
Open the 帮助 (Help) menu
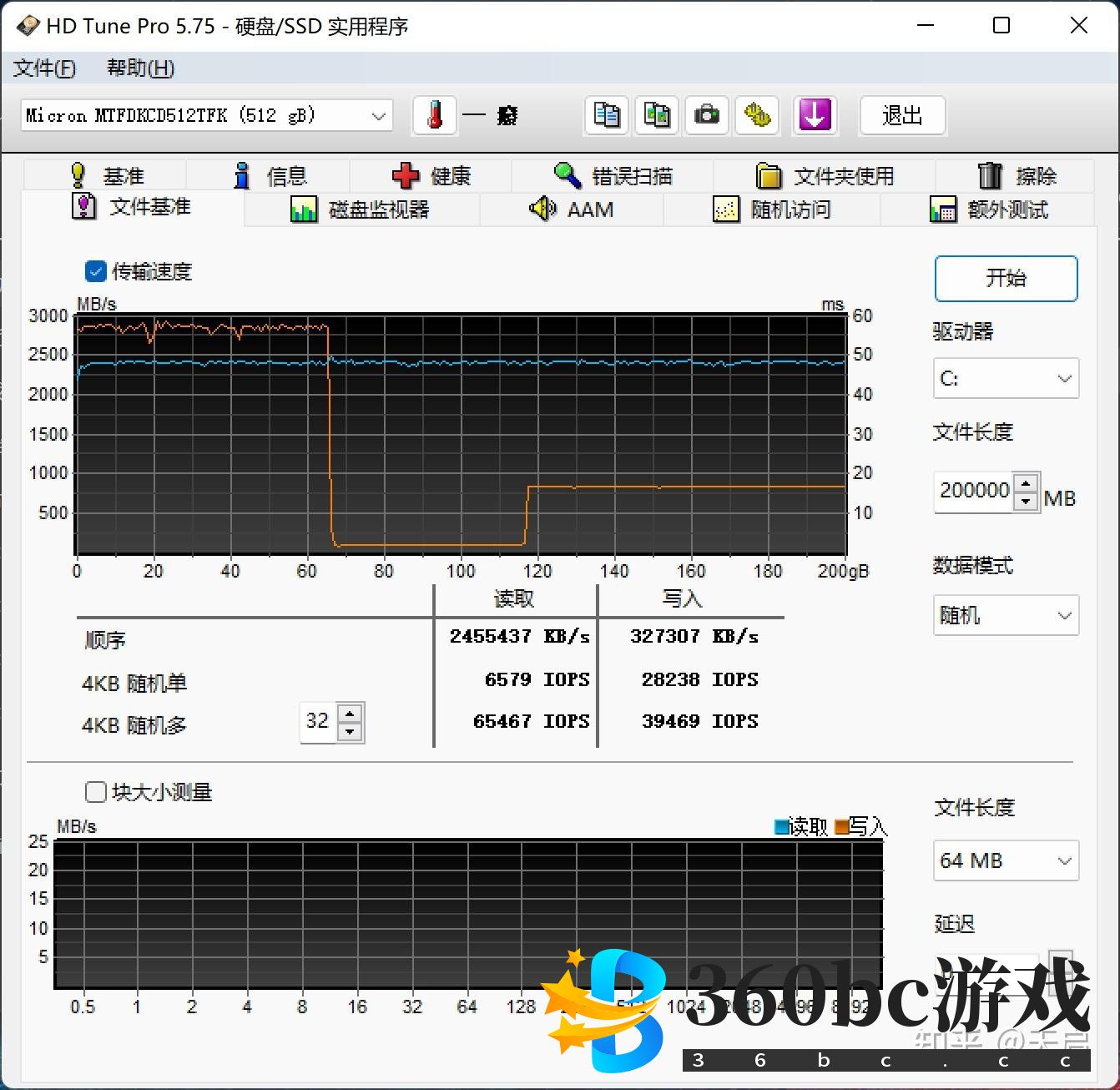pyautogui.click(x=140, y=68)
